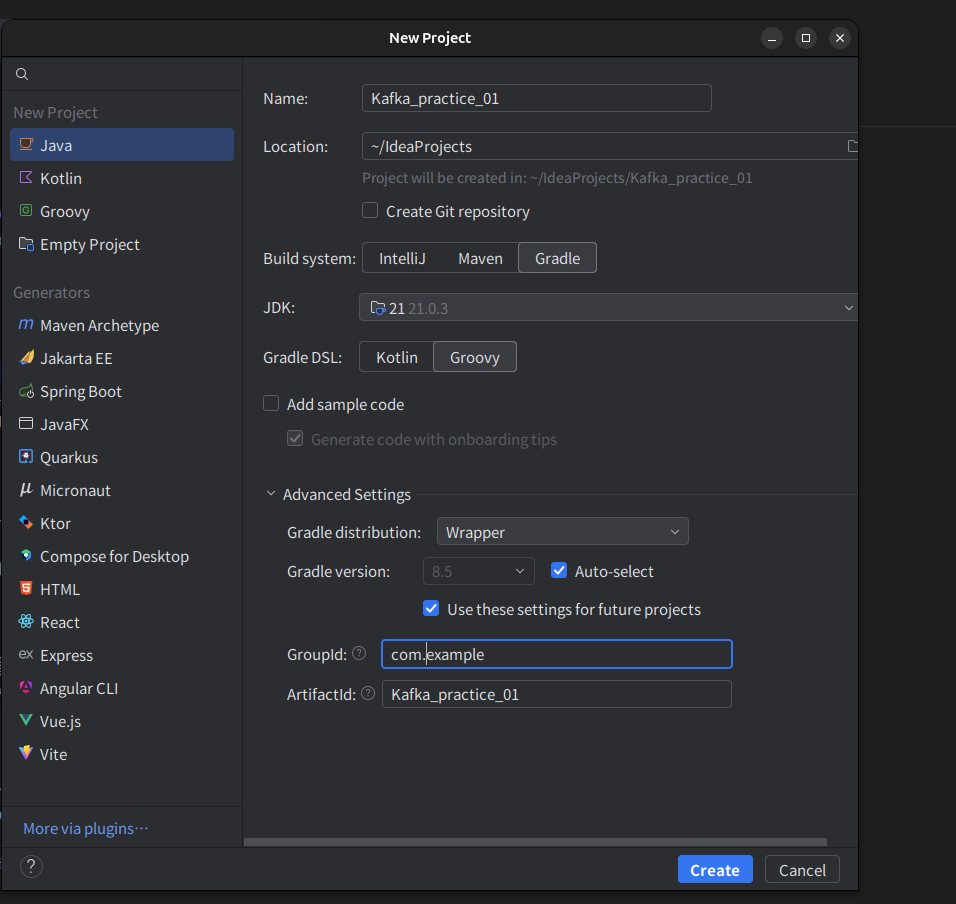956x904 pixels.
Task: Choose Gradle build system
Action: pos(557,258)
